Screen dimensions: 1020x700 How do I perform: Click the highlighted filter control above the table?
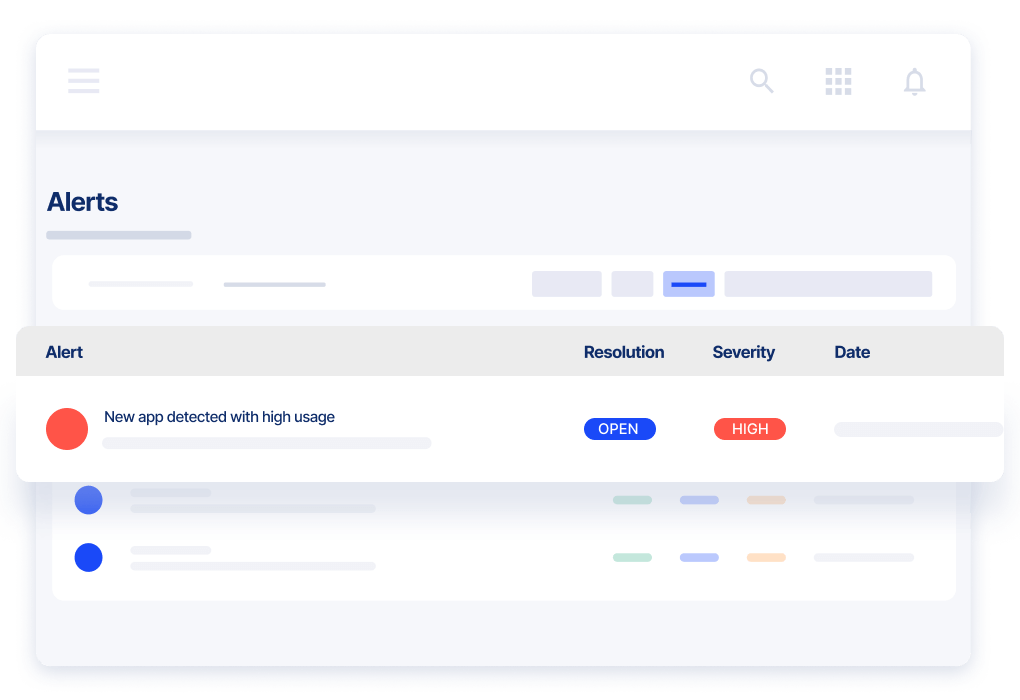688,284
